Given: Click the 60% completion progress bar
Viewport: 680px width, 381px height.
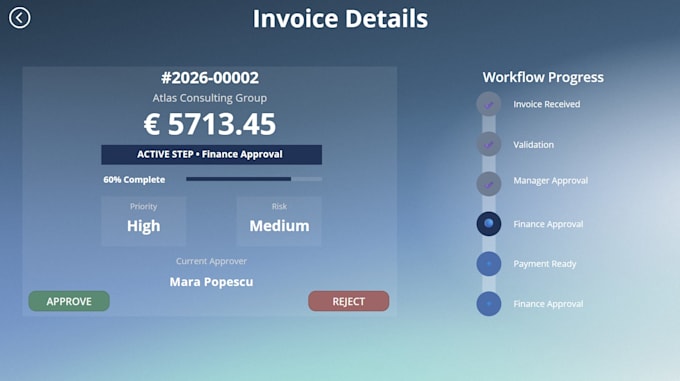Looking at the screenshot, I should (x=254, y=179).
